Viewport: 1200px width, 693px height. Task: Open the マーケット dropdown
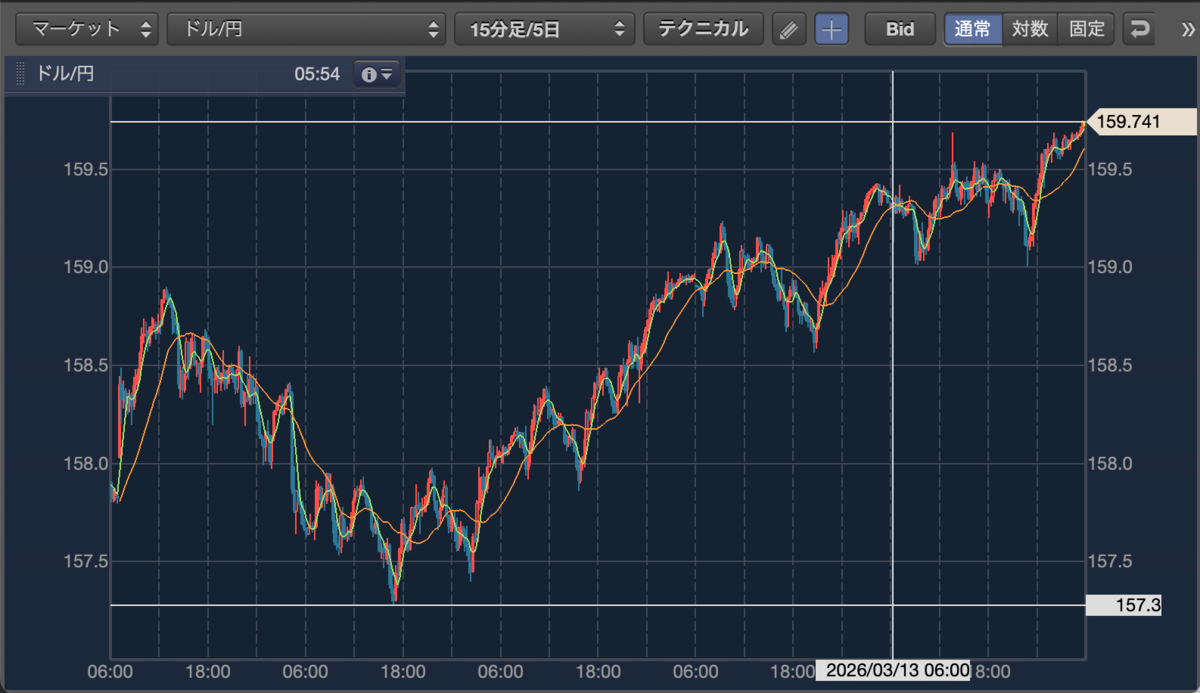[88, 29]
